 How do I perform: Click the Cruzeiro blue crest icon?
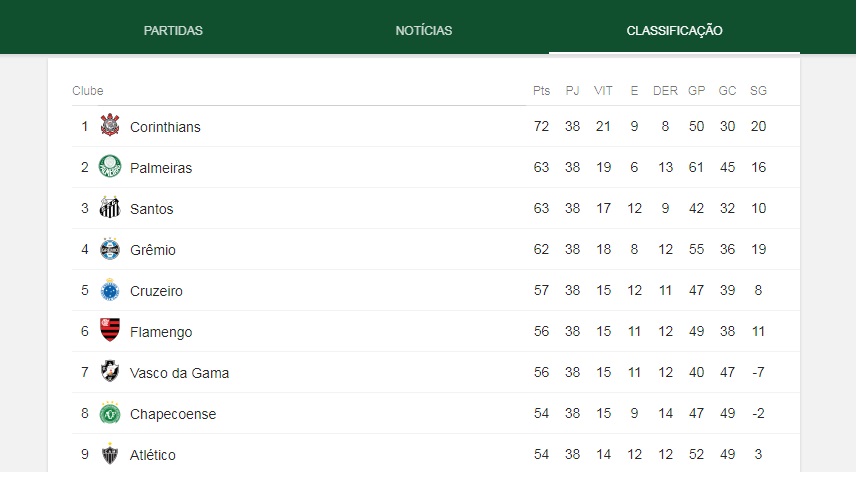click(x=110, y=290)
